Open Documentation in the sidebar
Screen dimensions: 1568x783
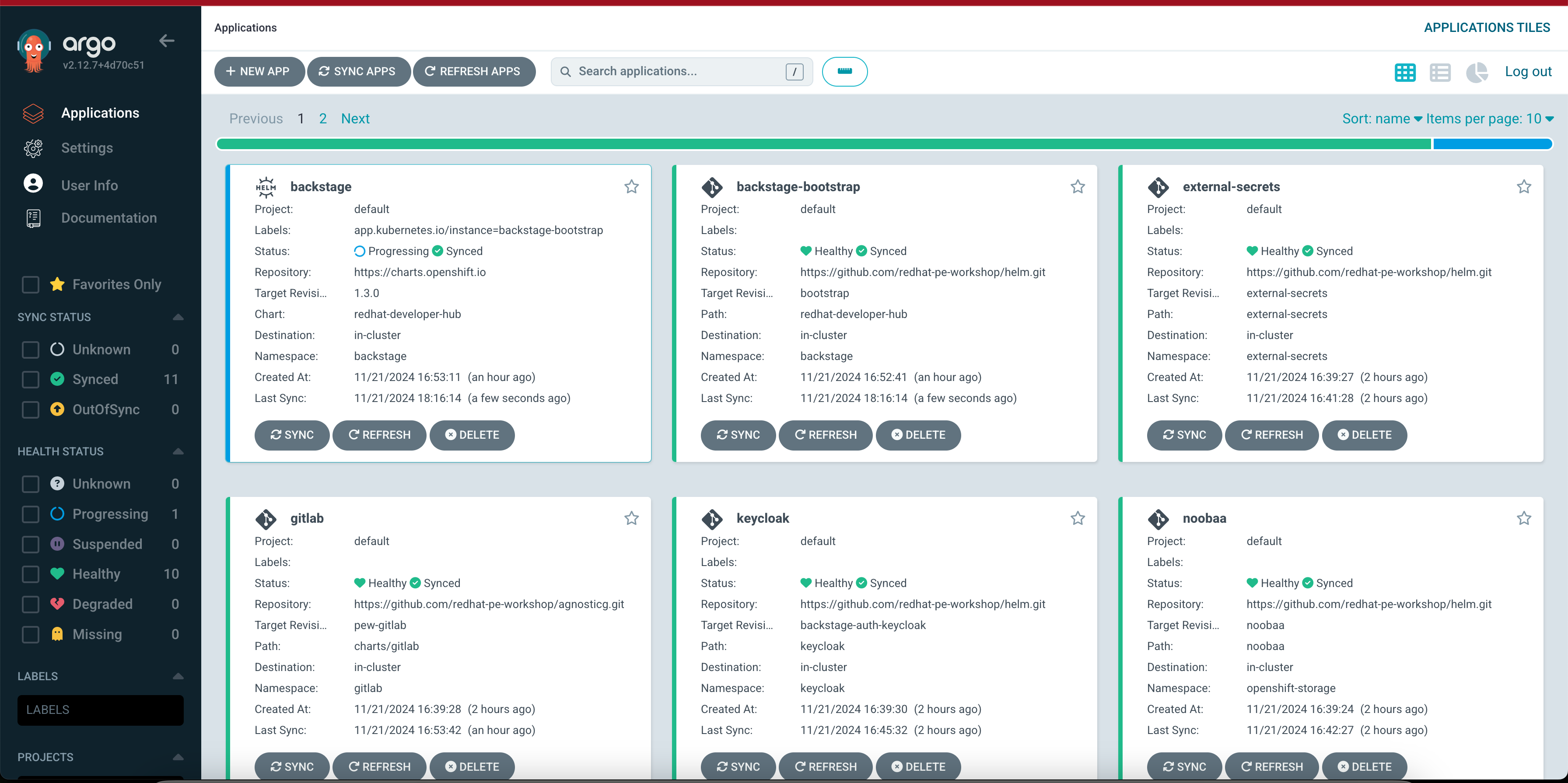(x=109, y=218)
